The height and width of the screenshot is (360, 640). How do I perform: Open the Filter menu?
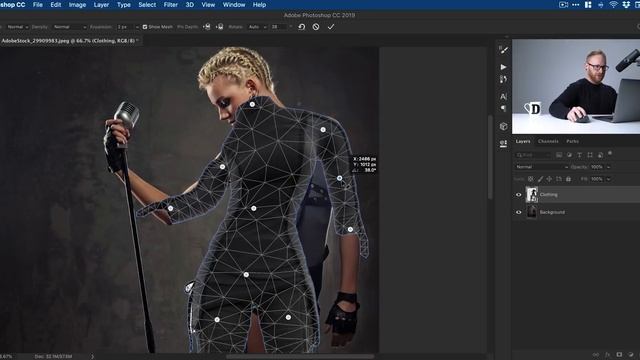171,5
